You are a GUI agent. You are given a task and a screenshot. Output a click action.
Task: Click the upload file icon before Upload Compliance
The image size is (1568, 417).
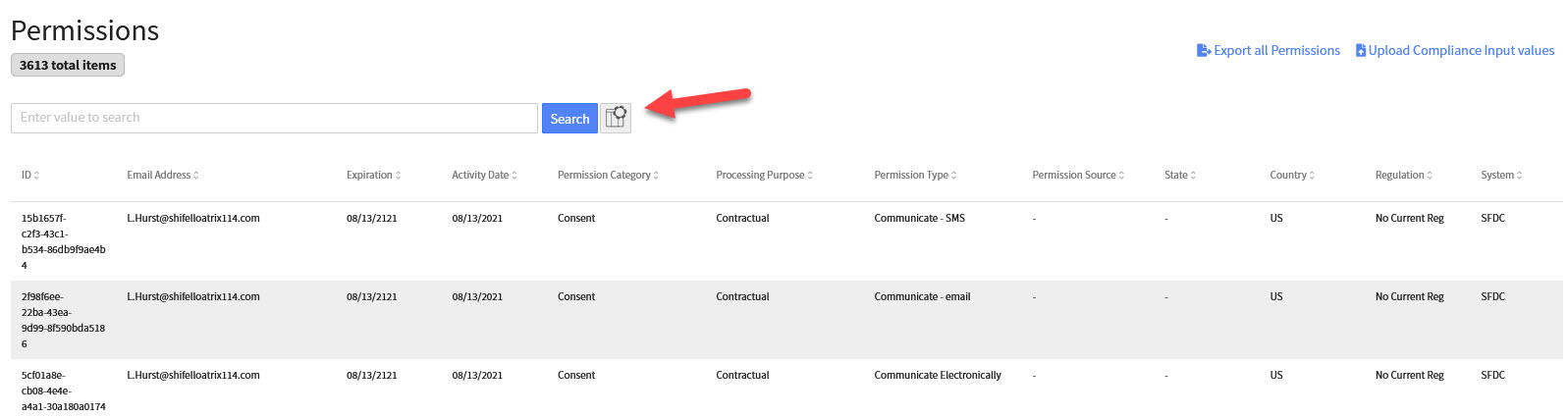point(1361,50)
